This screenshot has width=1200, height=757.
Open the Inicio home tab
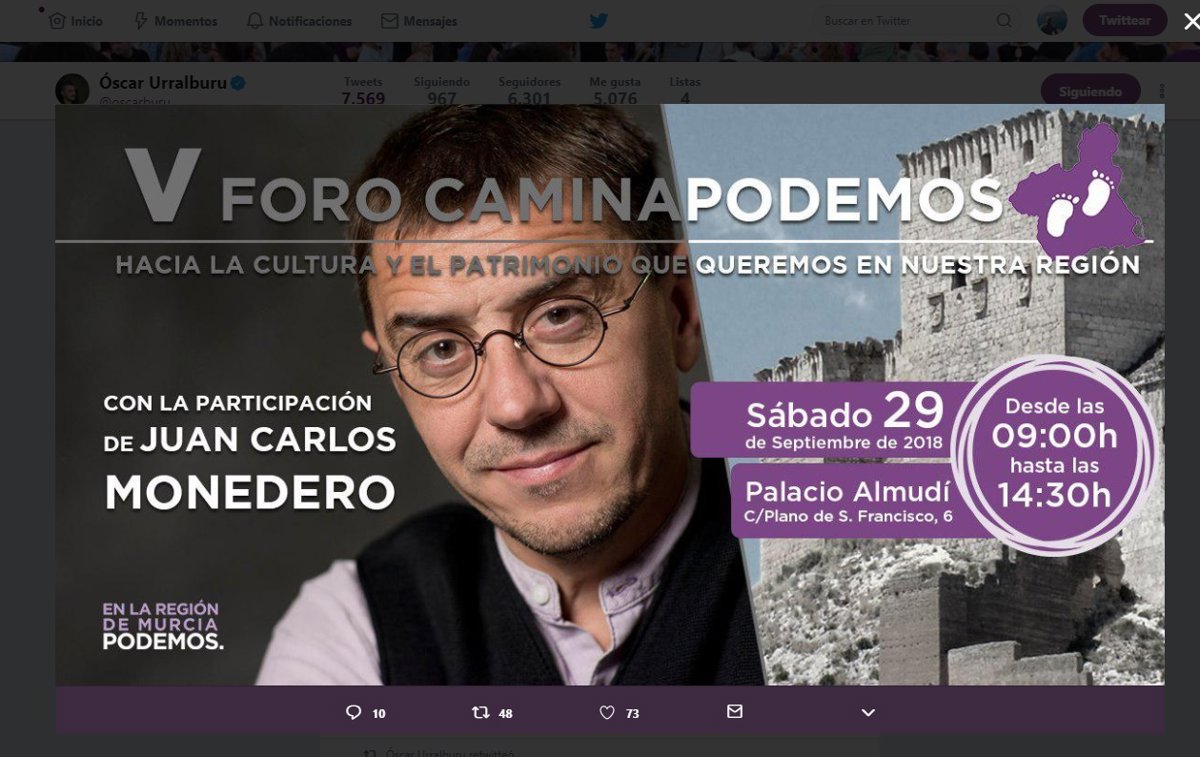[x=75, y=21]
